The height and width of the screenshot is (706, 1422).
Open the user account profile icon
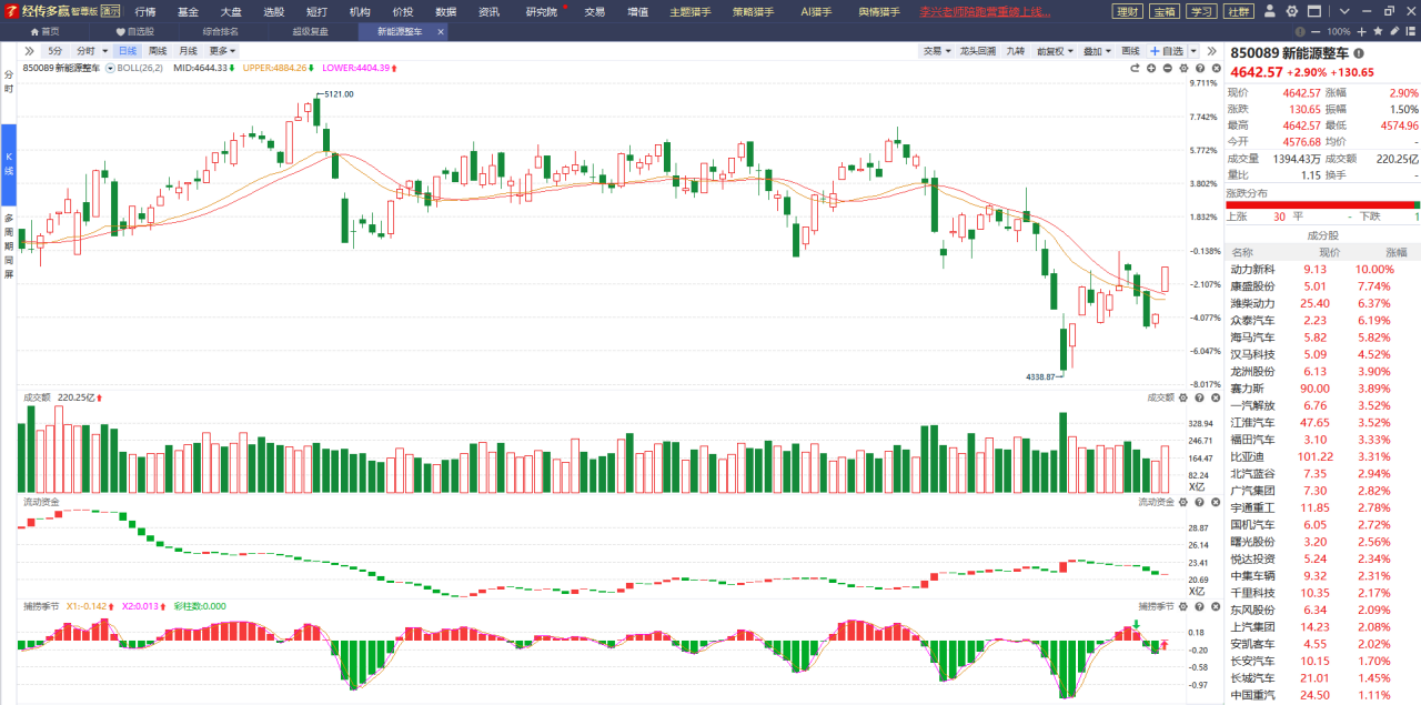1269,12
